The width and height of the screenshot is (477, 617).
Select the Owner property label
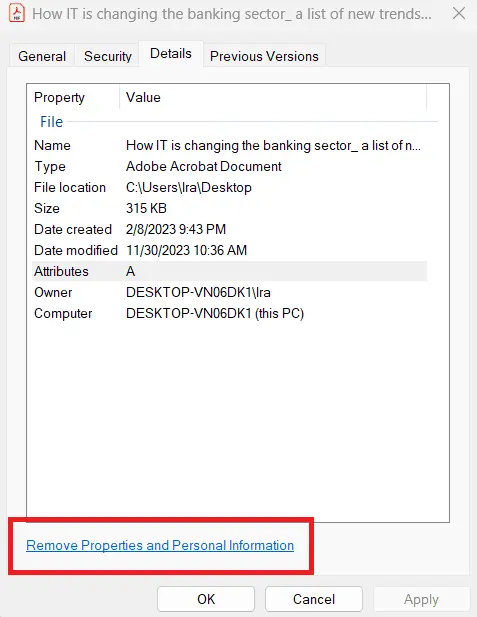[53, 292]
